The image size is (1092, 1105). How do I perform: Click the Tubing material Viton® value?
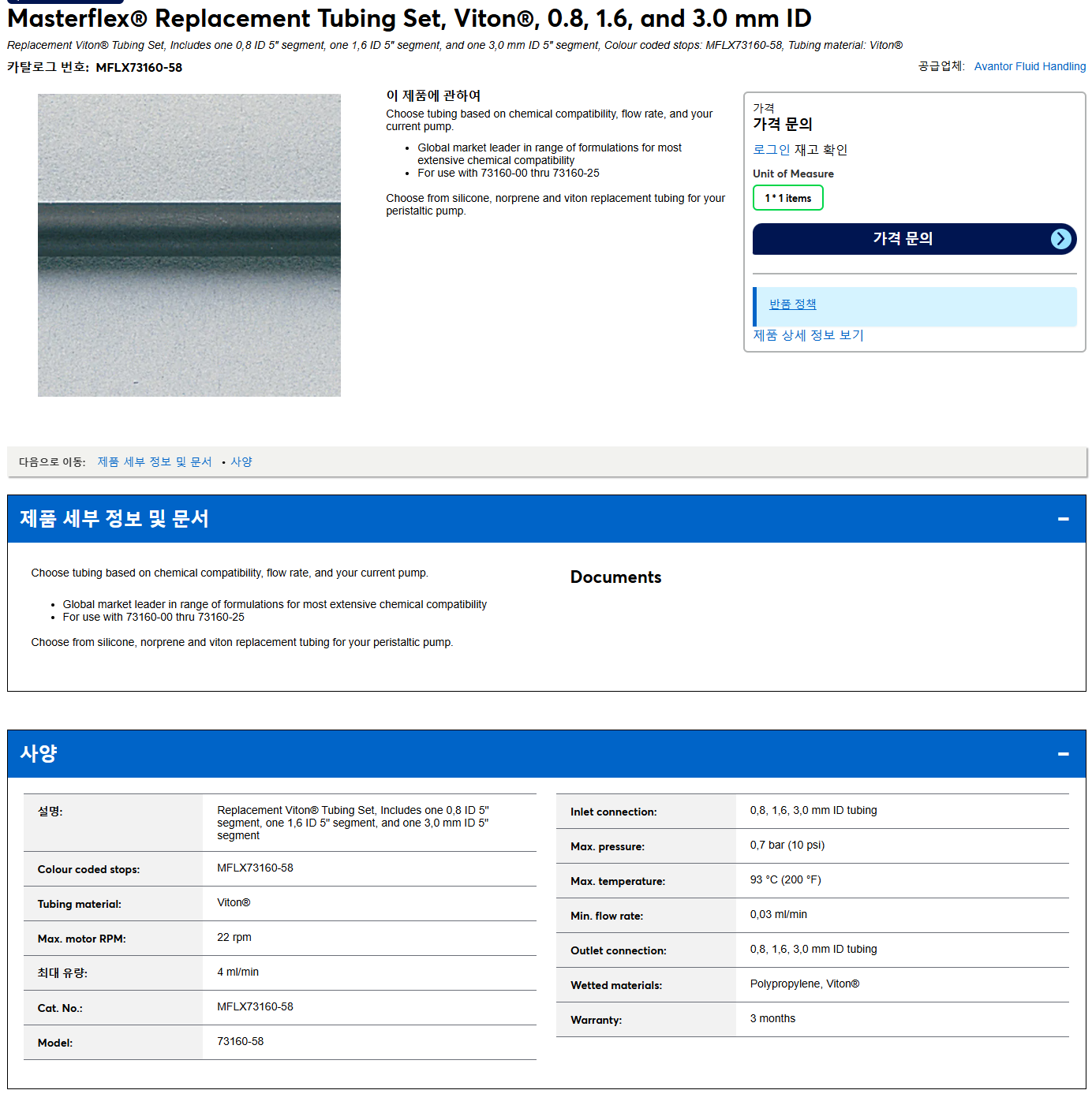point(234,903)
